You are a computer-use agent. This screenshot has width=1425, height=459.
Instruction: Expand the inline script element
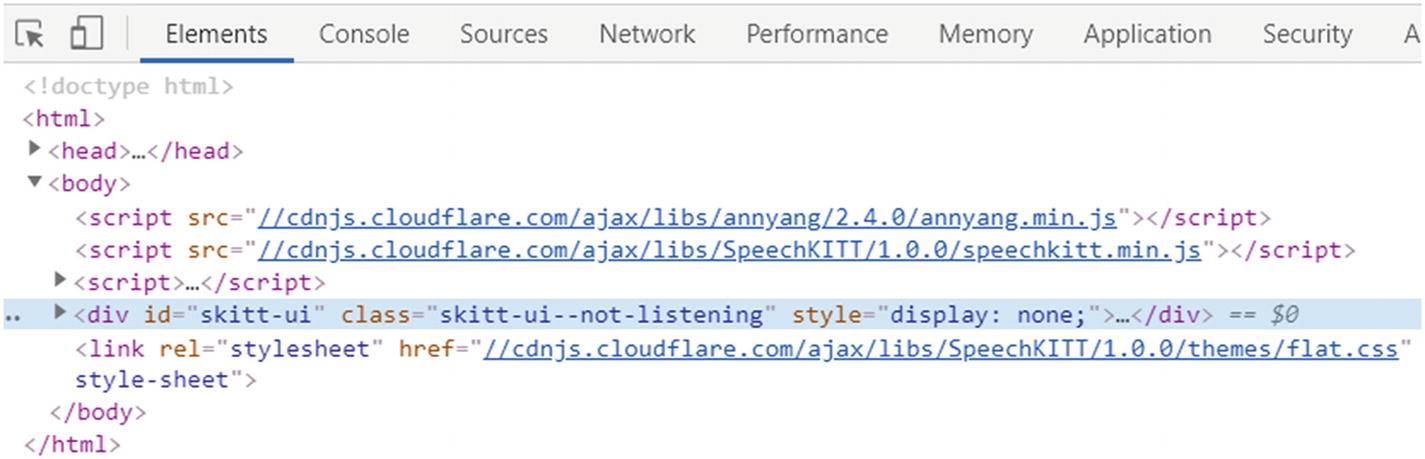[x=60, y=280]
